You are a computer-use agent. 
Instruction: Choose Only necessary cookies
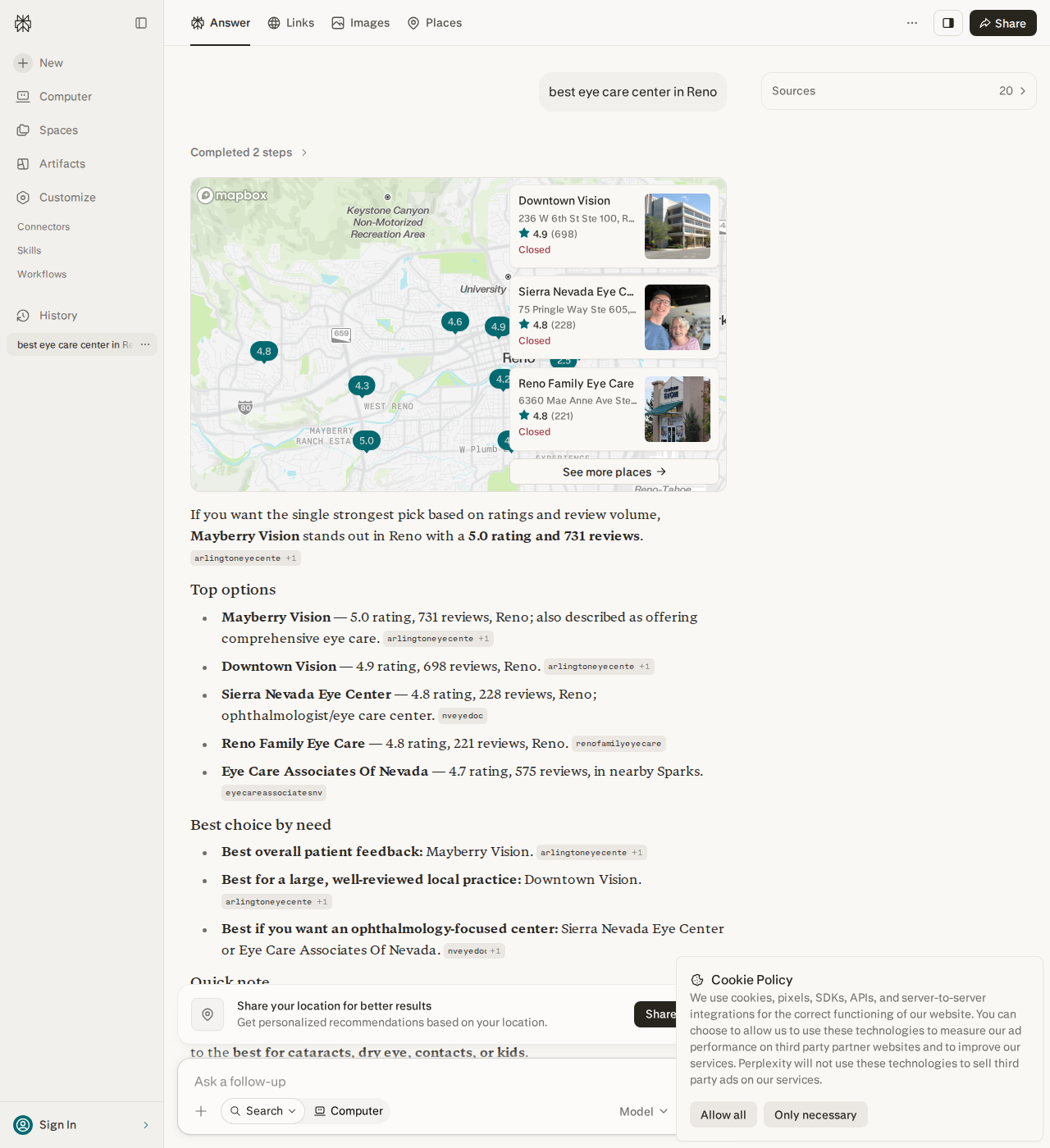[815, 1114]
